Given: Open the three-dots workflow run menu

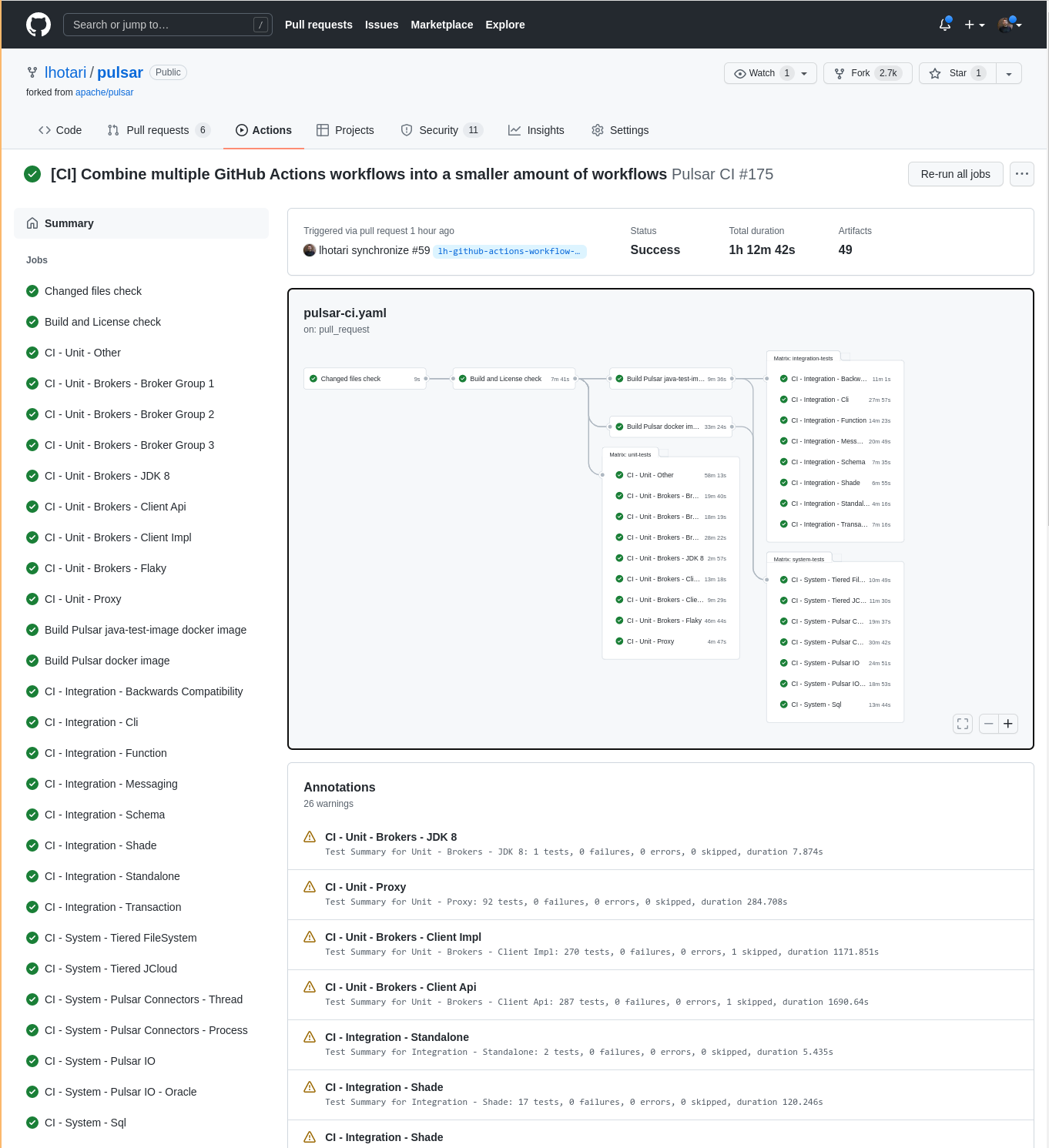Looking at the screenshot, I should (x=1022, y=174).
